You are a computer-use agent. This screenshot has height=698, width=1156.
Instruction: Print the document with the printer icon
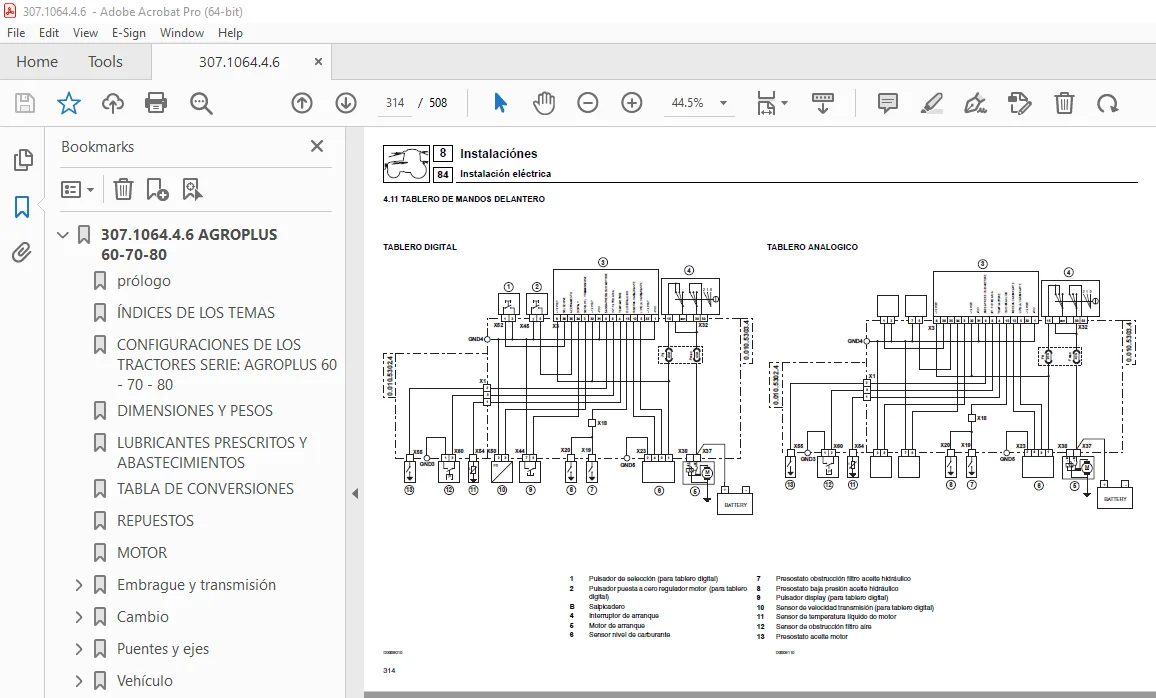156,103
